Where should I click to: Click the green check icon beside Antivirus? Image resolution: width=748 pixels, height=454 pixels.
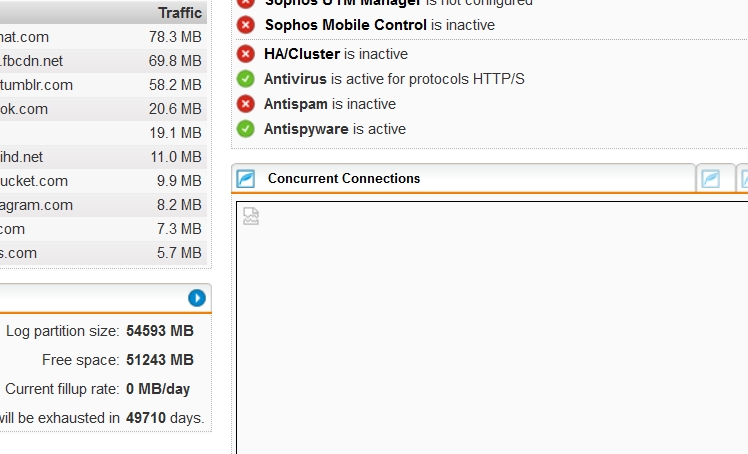pos(246,79)
